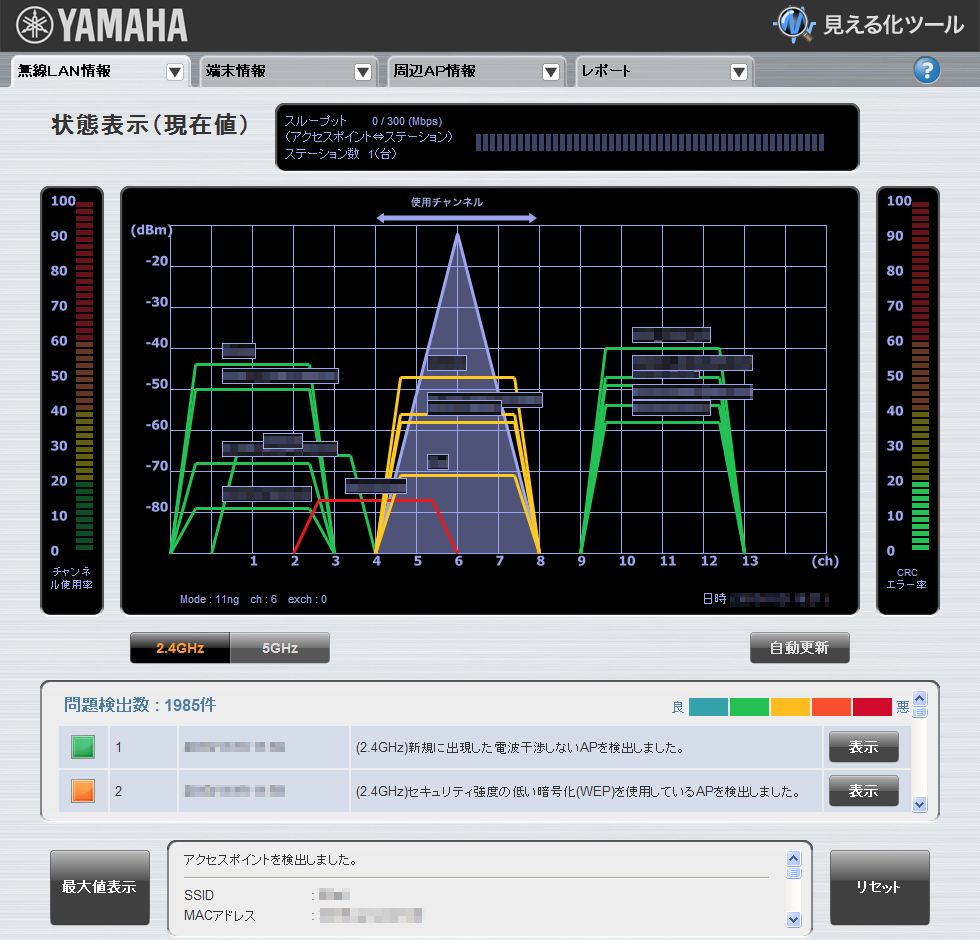Click green status icon for issue 1
This screenshot has width=980, height=940.
[83, 747]
